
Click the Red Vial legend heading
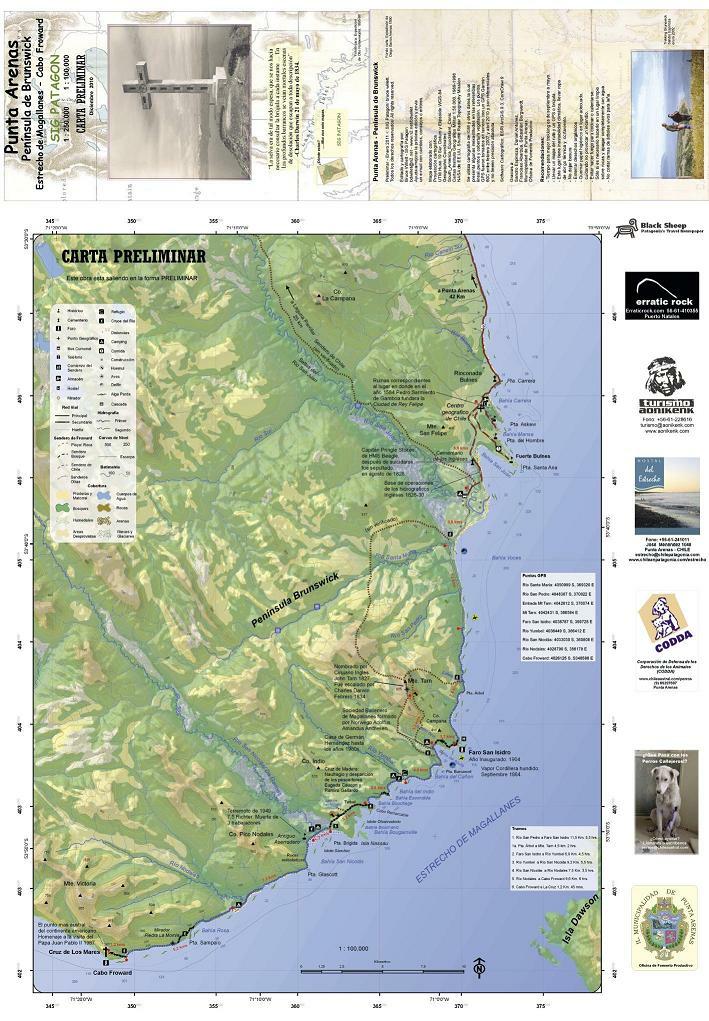click(70, 406)
